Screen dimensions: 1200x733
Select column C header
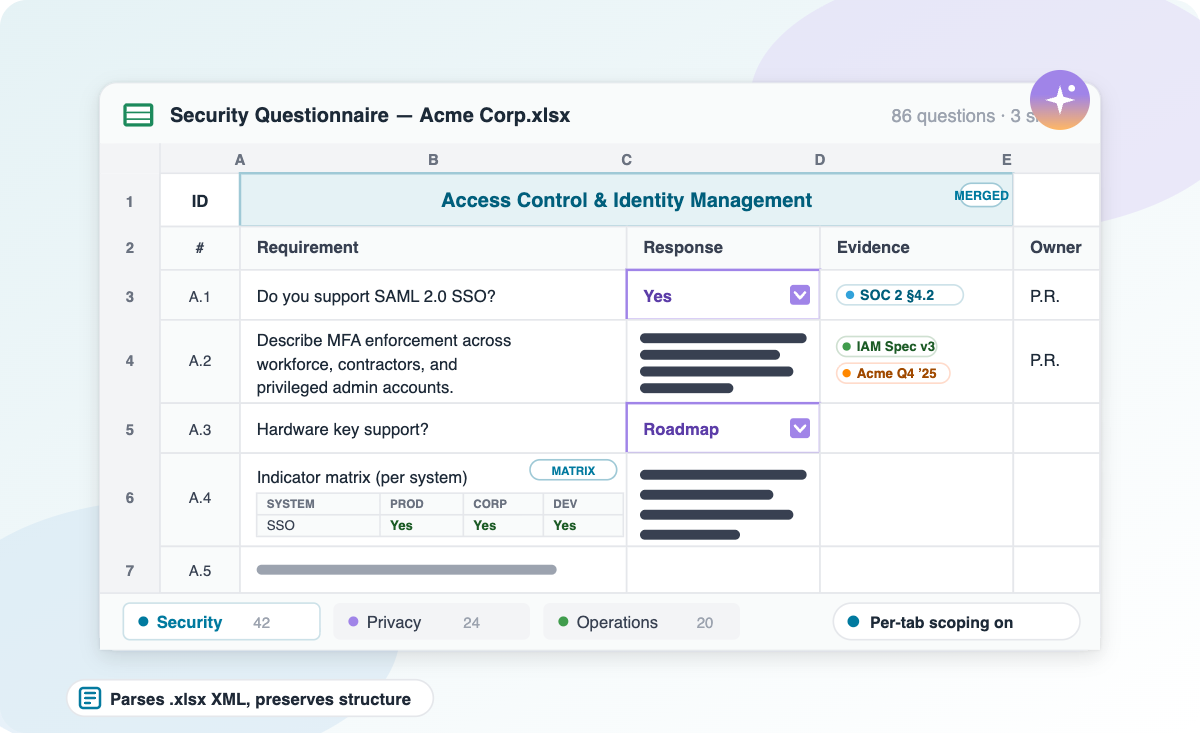click(x=626, y=160)
